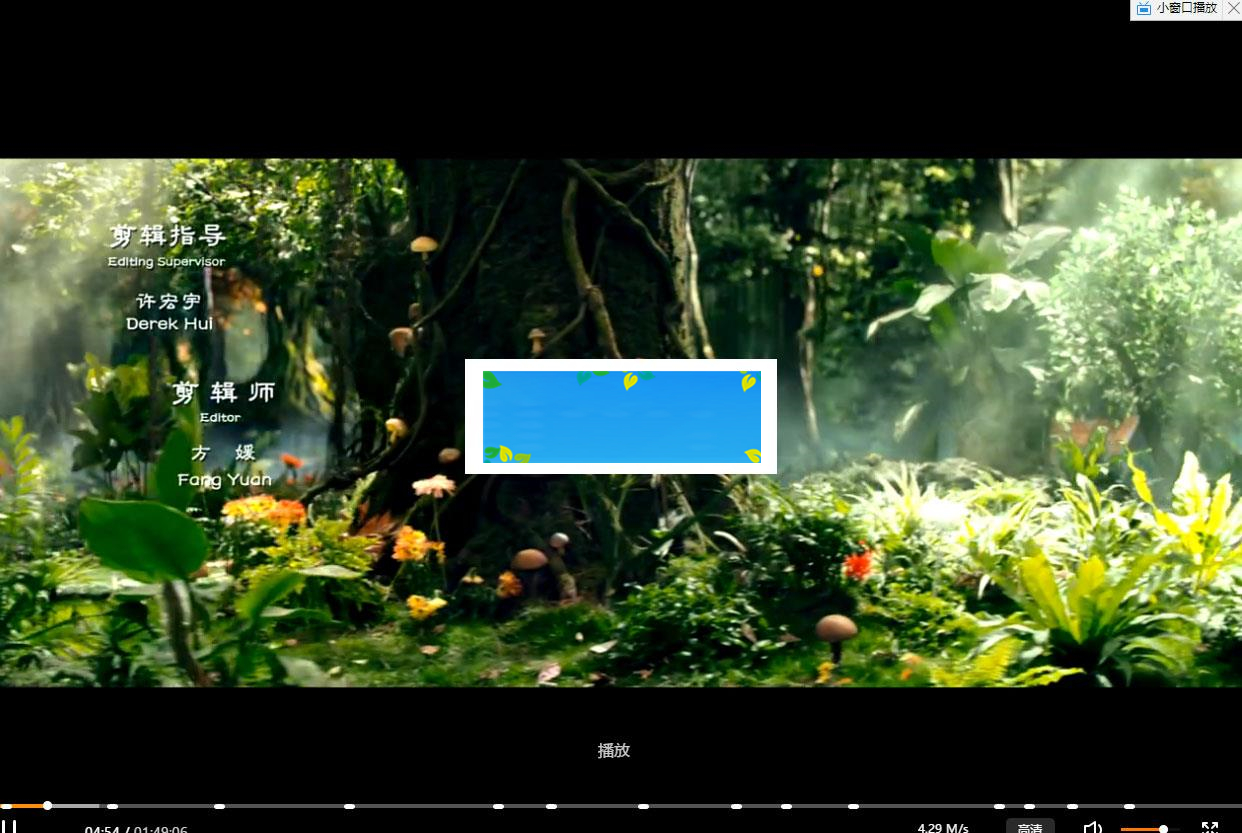Click the 04:54 elapsed time display
The width and height of the screenshot is (1242, 833).
point(102,829)
